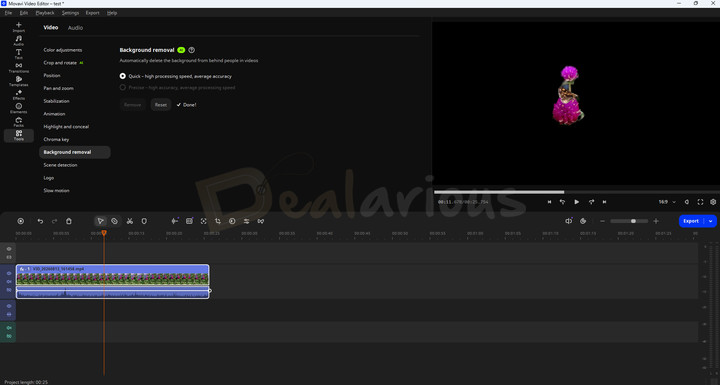Screen dimensions: 720x385
Task: Add a marker with the marker icon
Action: (x=144, y=221)
